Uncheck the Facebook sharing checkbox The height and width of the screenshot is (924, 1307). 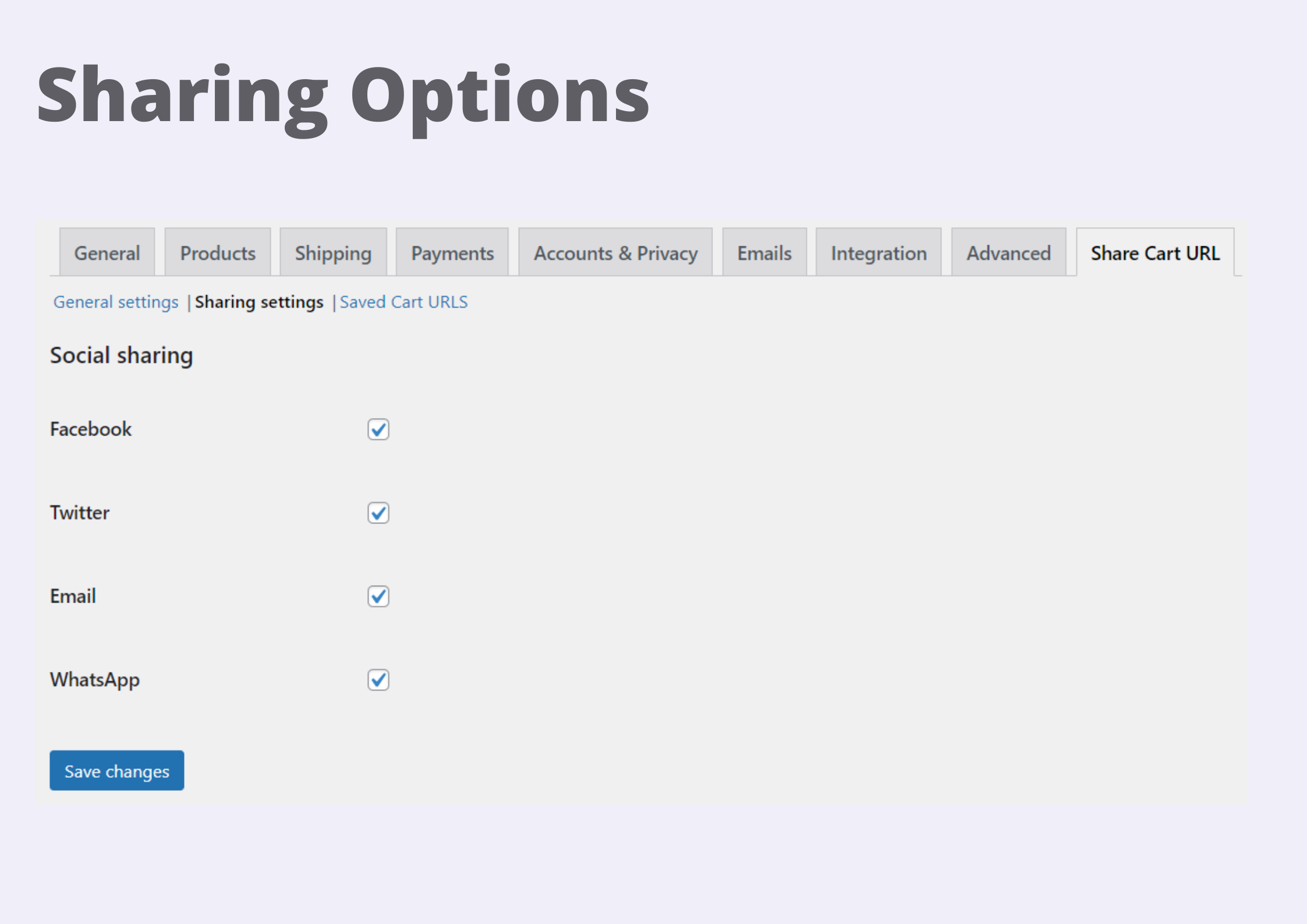point(377,430)
